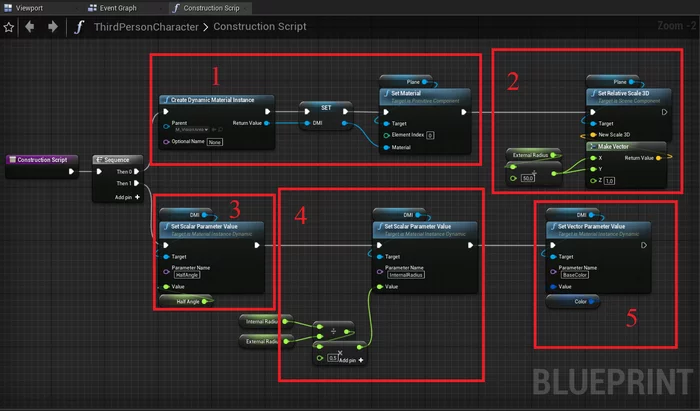This screenshot has height=411, width=700.
Task: Click Set Vector Parameter output exec pin
Action: pos(644,245)
